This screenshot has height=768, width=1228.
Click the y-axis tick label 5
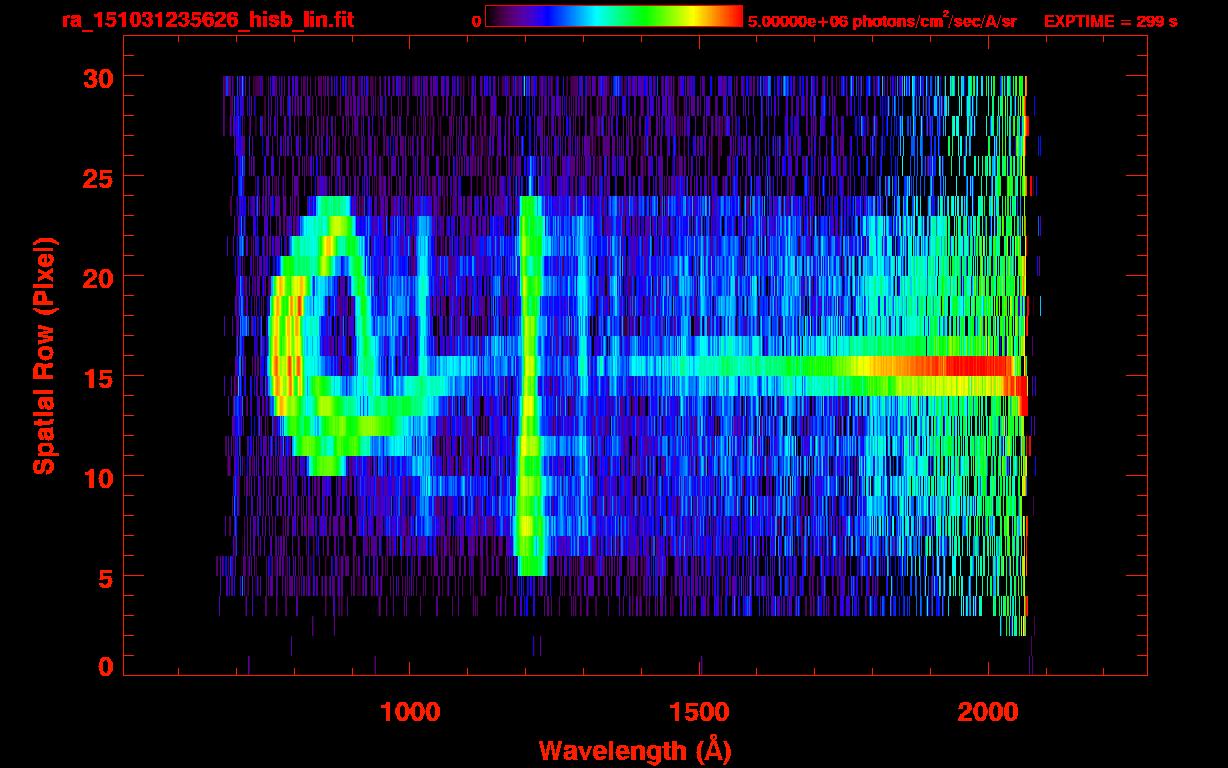point(105,577)
